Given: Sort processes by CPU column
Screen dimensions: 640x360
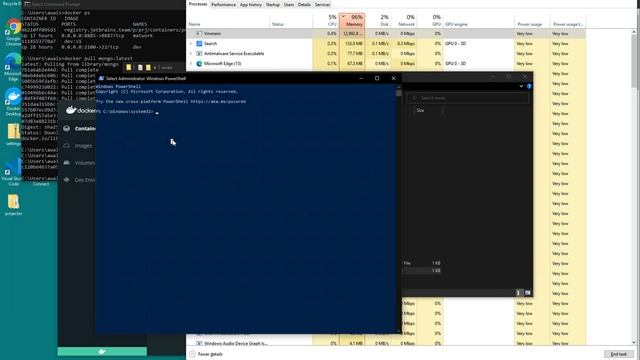Looking at the screenshot, I should (326, 20).
